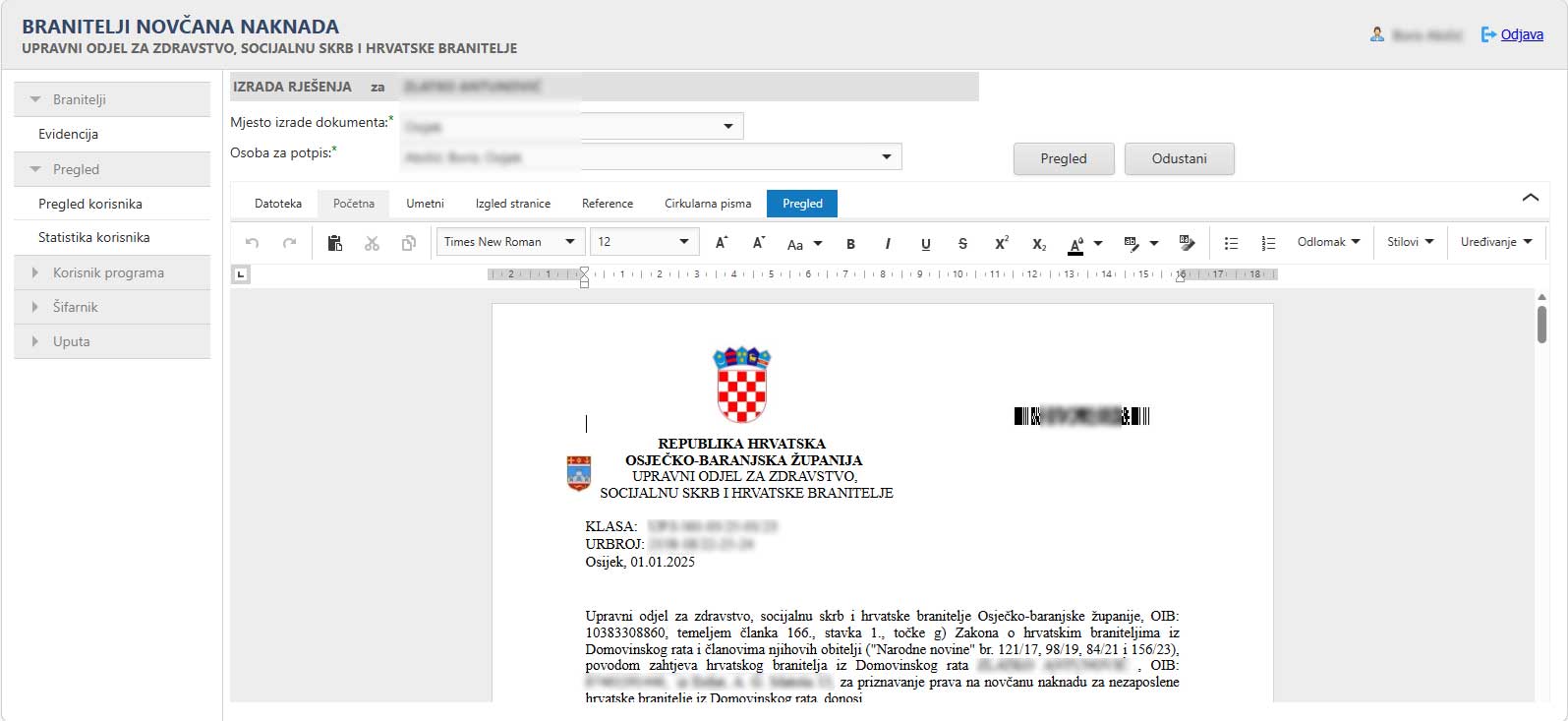Collapse the ribbon with the chevron
1568x721 pixels.
pos(1531,198)
